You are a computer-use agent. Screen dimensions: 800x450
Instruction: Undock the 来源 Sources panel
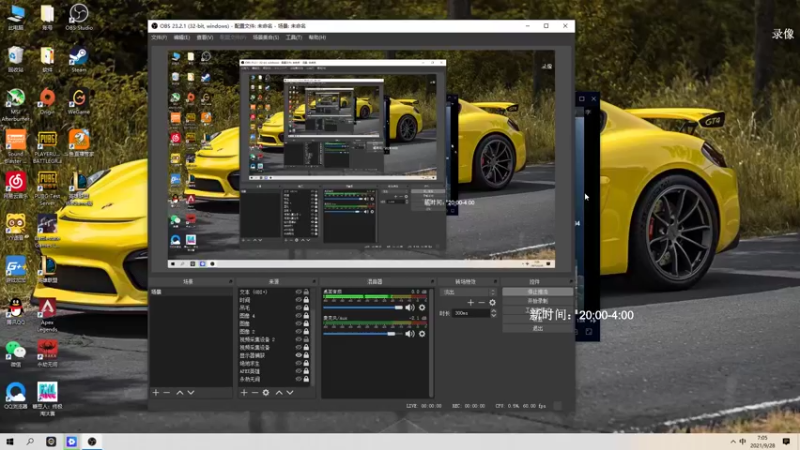click(314, 282)
